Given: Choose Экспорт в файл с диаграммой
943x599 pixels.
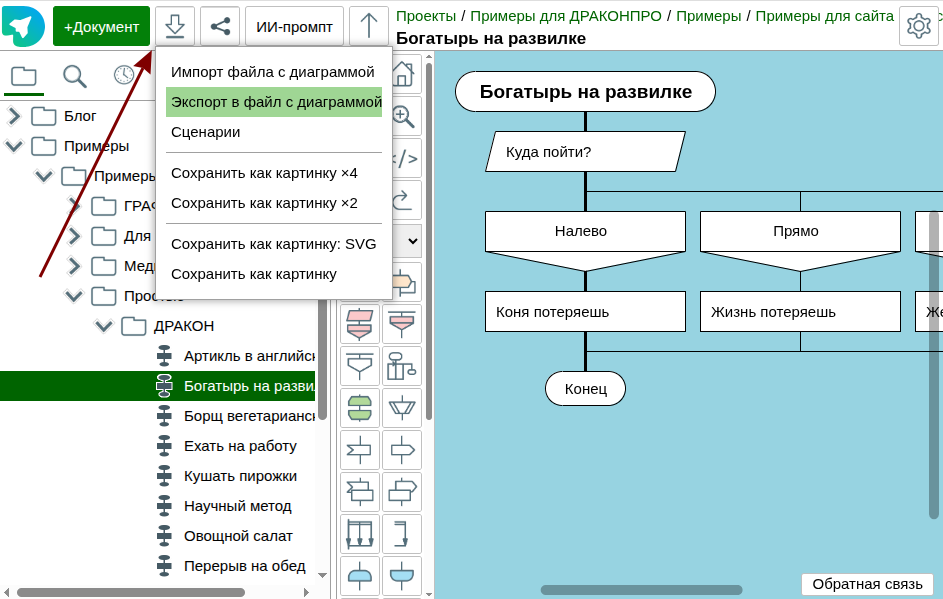Looking at the screenshot, I should 274,102.
